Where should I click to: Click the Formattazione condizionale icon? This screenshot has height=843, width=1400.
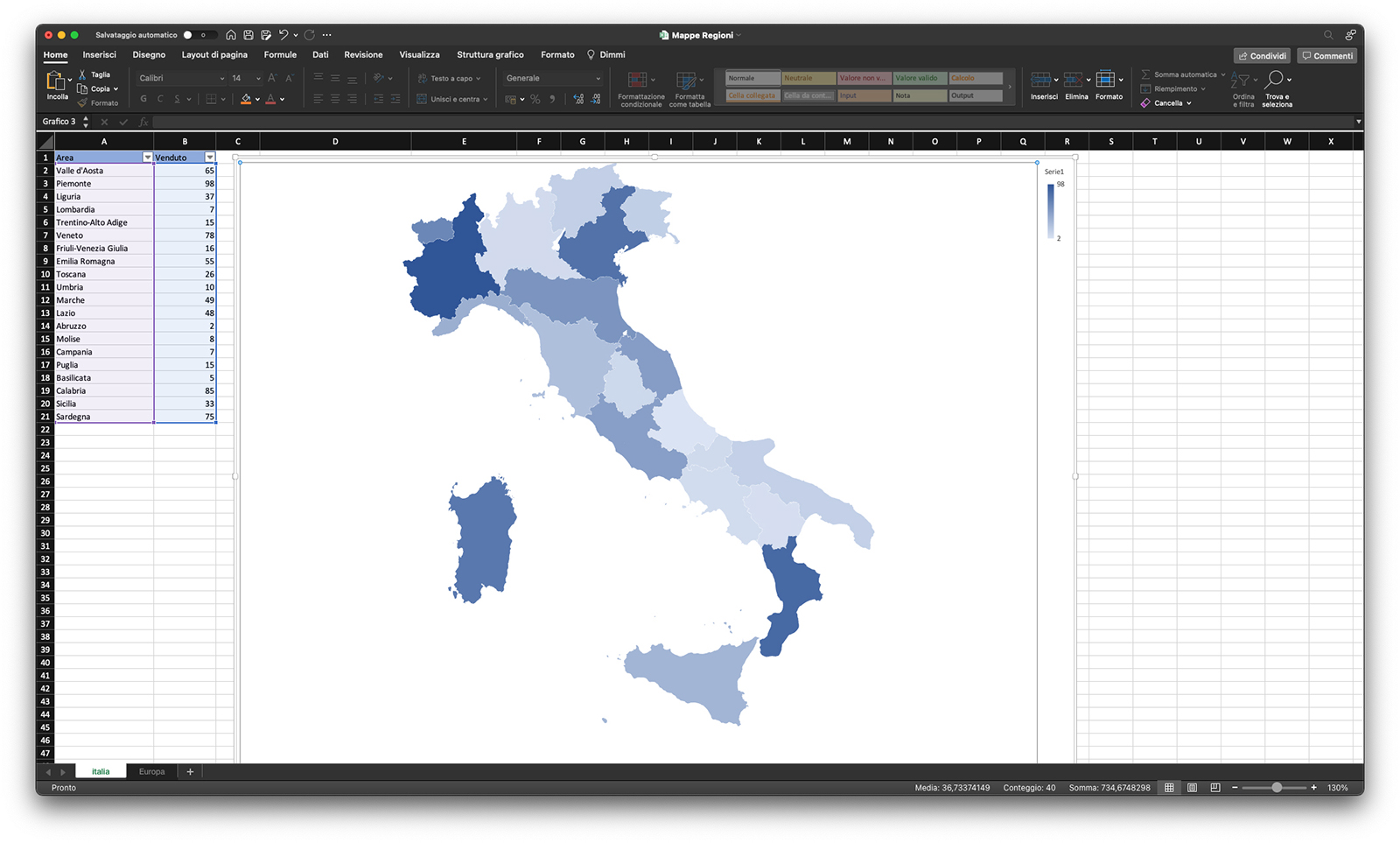(639, 81)
